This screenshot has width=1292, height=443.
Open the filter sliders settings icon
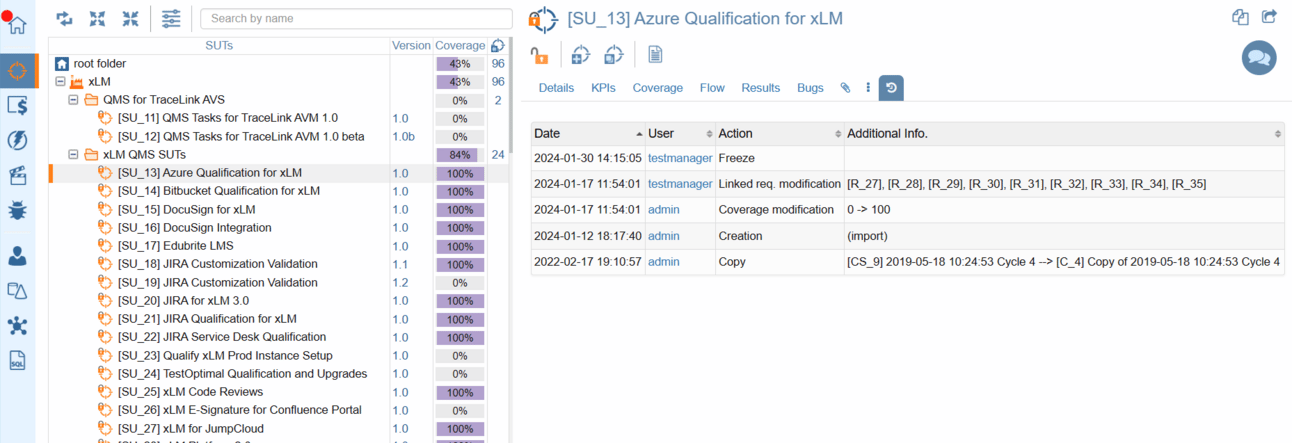(x=171, y=18)
